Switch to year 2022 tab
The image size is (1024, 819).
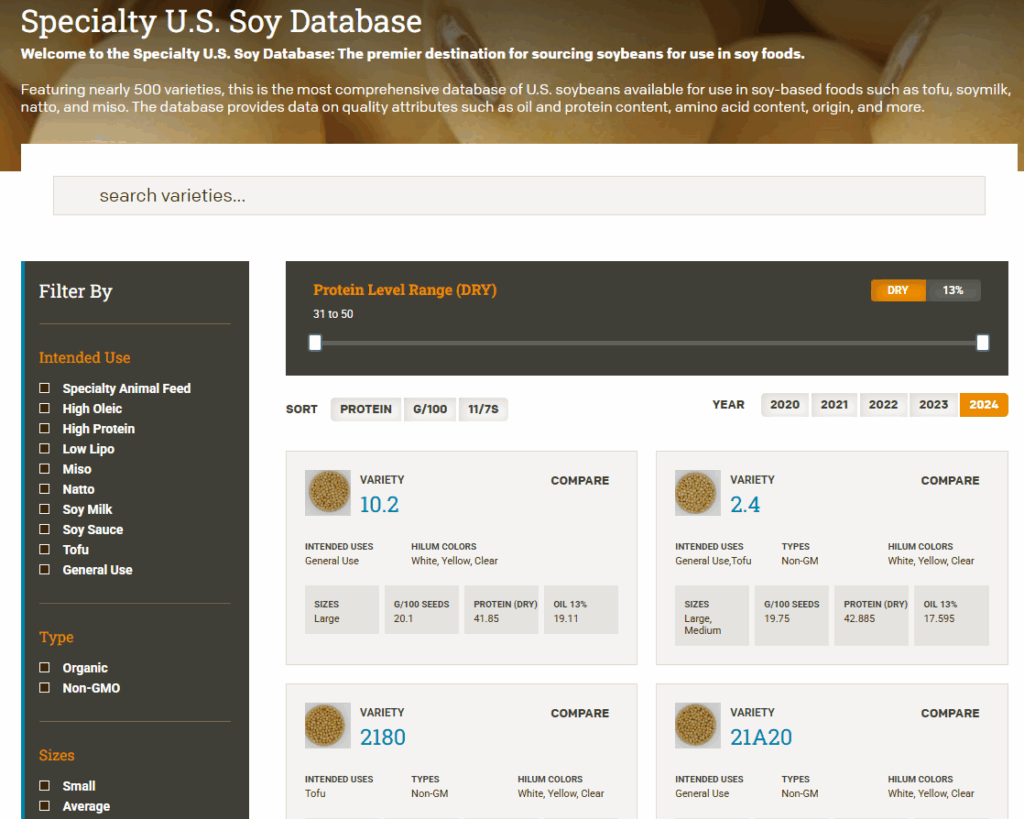pyautogui.click(x=883, y=405)
